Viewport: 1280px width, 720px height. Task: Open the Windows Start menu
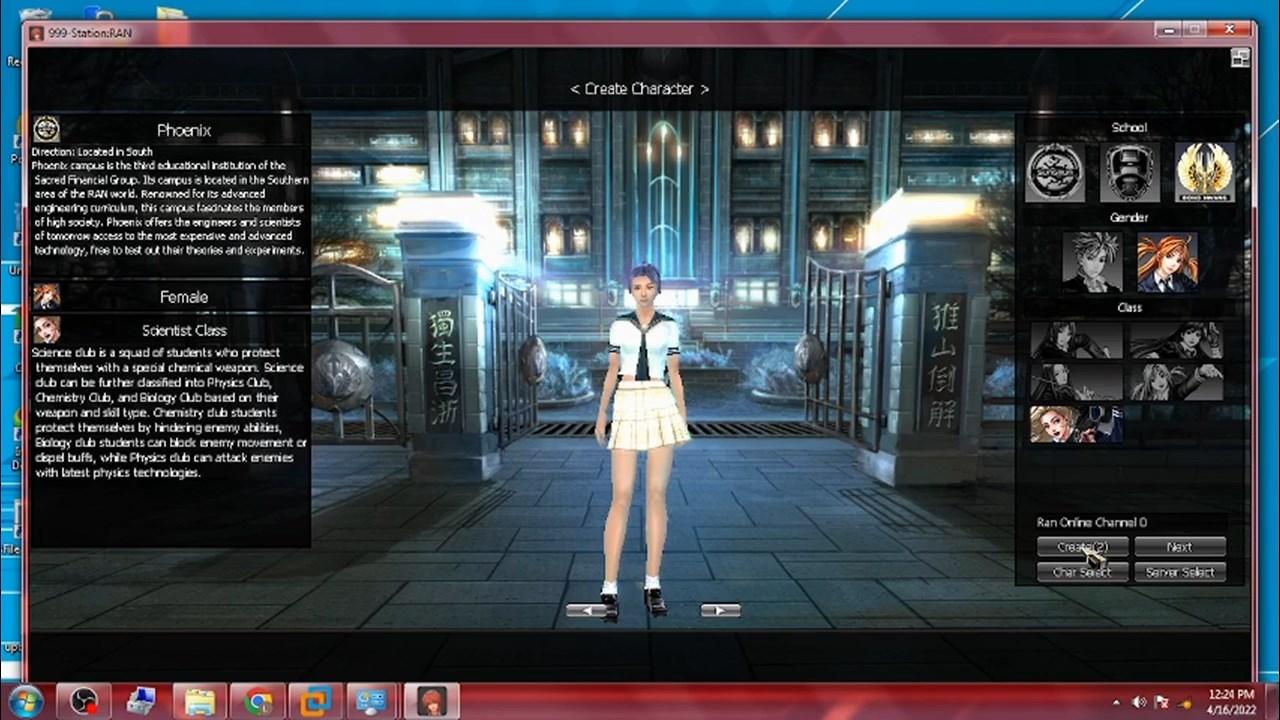pos(24,701)
